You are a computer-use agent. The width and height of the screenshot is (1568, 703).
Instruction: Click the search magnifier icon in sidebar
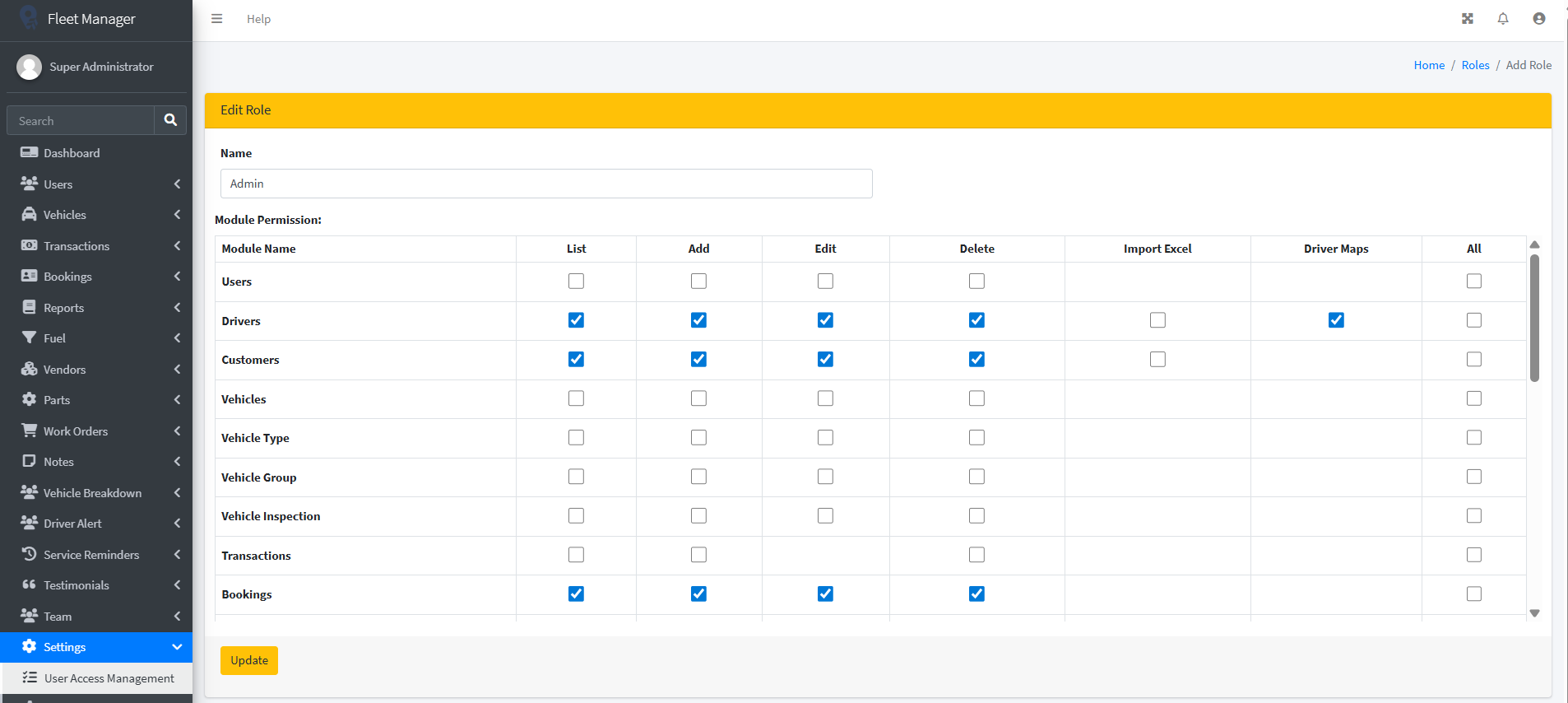click(x=170, y=120)
